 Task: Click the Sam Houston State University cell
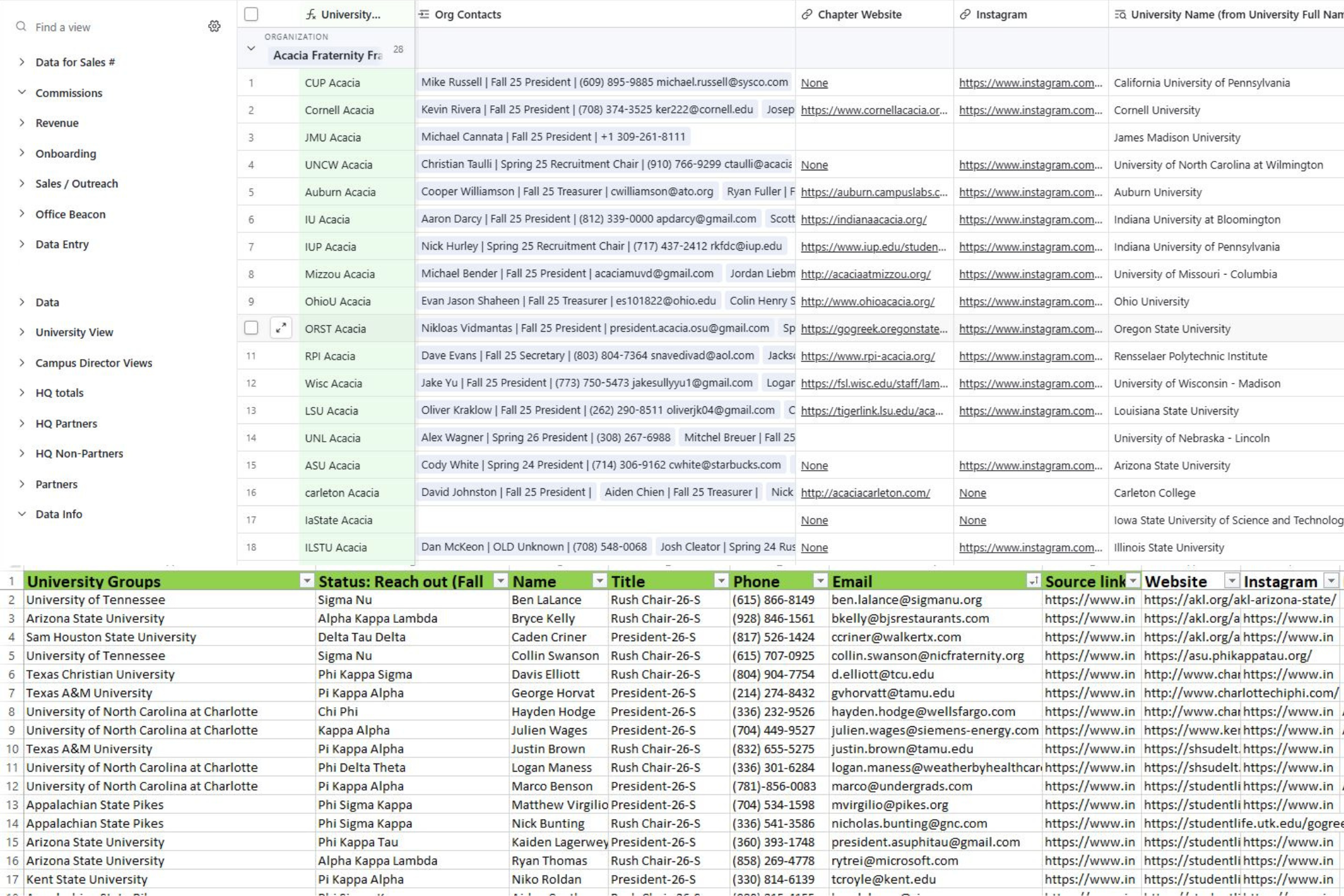pos(169,637)
